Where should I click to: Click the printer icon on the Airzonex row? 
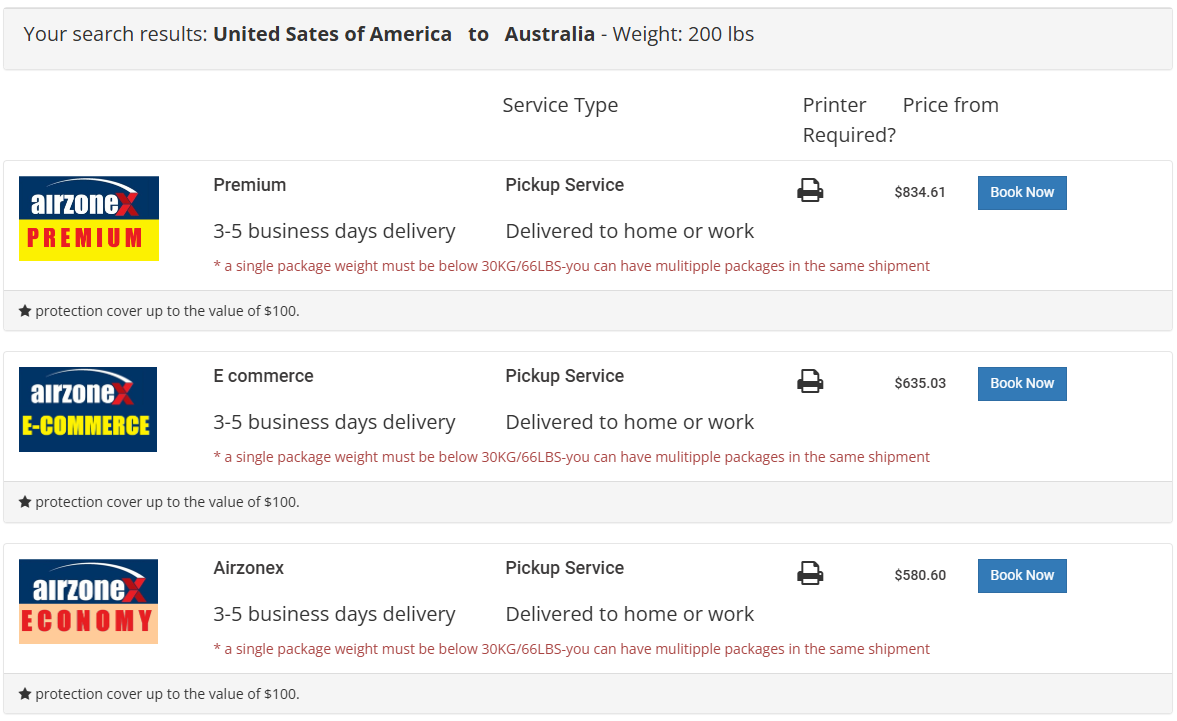[x=811, y=572]
